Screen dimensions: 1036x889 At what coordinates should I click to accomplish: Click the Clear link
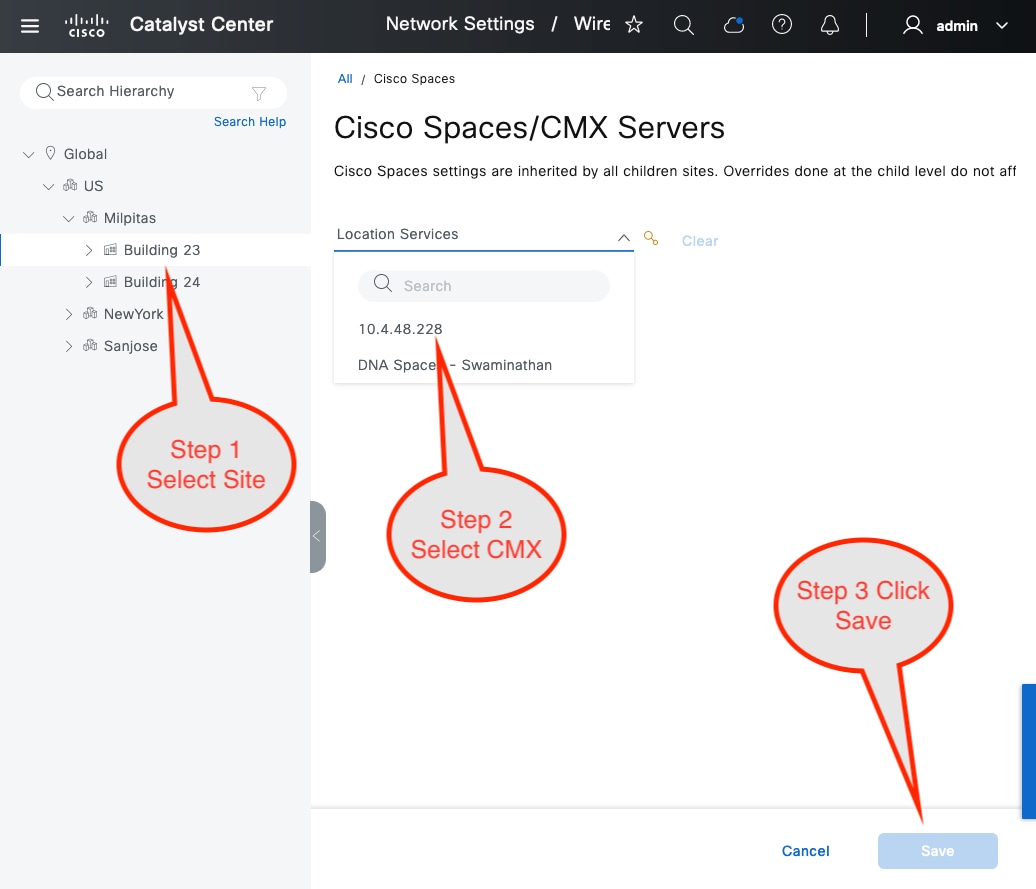coord(700,241)
